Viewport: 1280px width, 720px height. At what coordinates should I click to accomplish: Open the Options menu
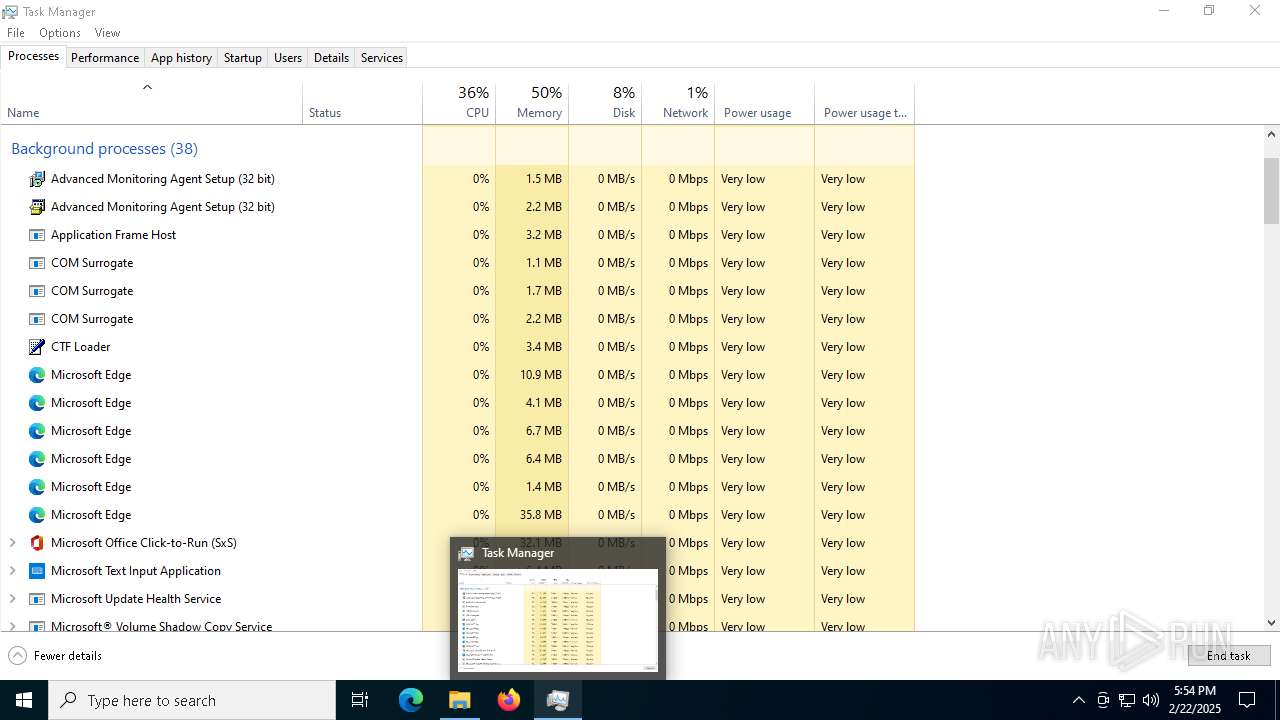[x=60, y=33]
